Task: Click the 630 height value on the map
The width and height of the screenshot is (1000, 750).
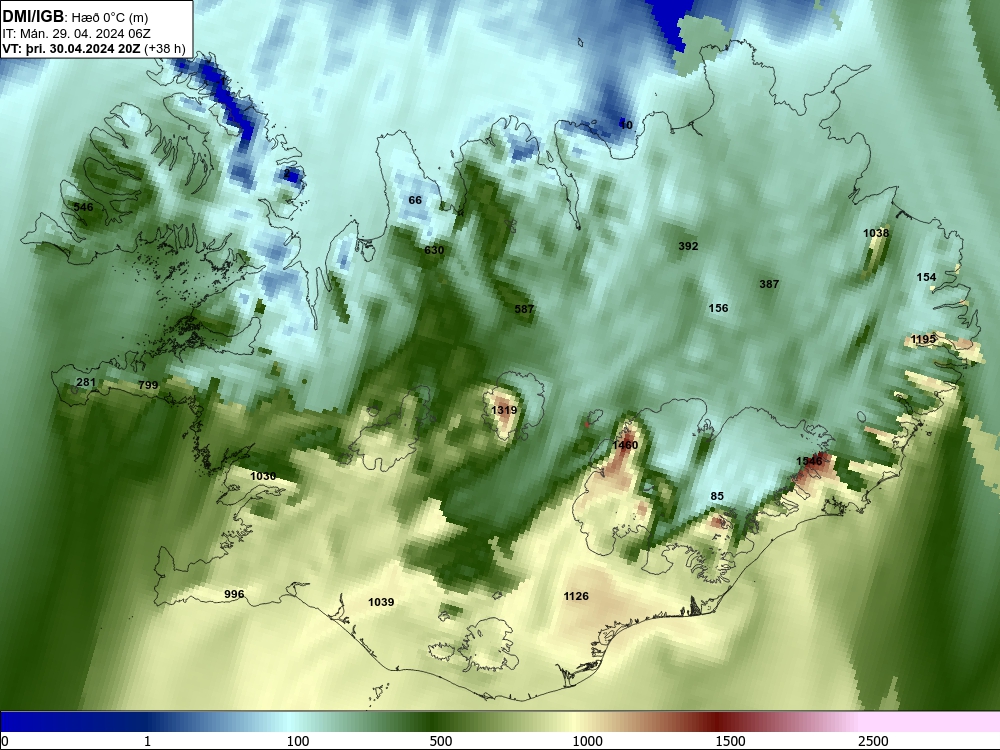Action: (x=434, y=250)
